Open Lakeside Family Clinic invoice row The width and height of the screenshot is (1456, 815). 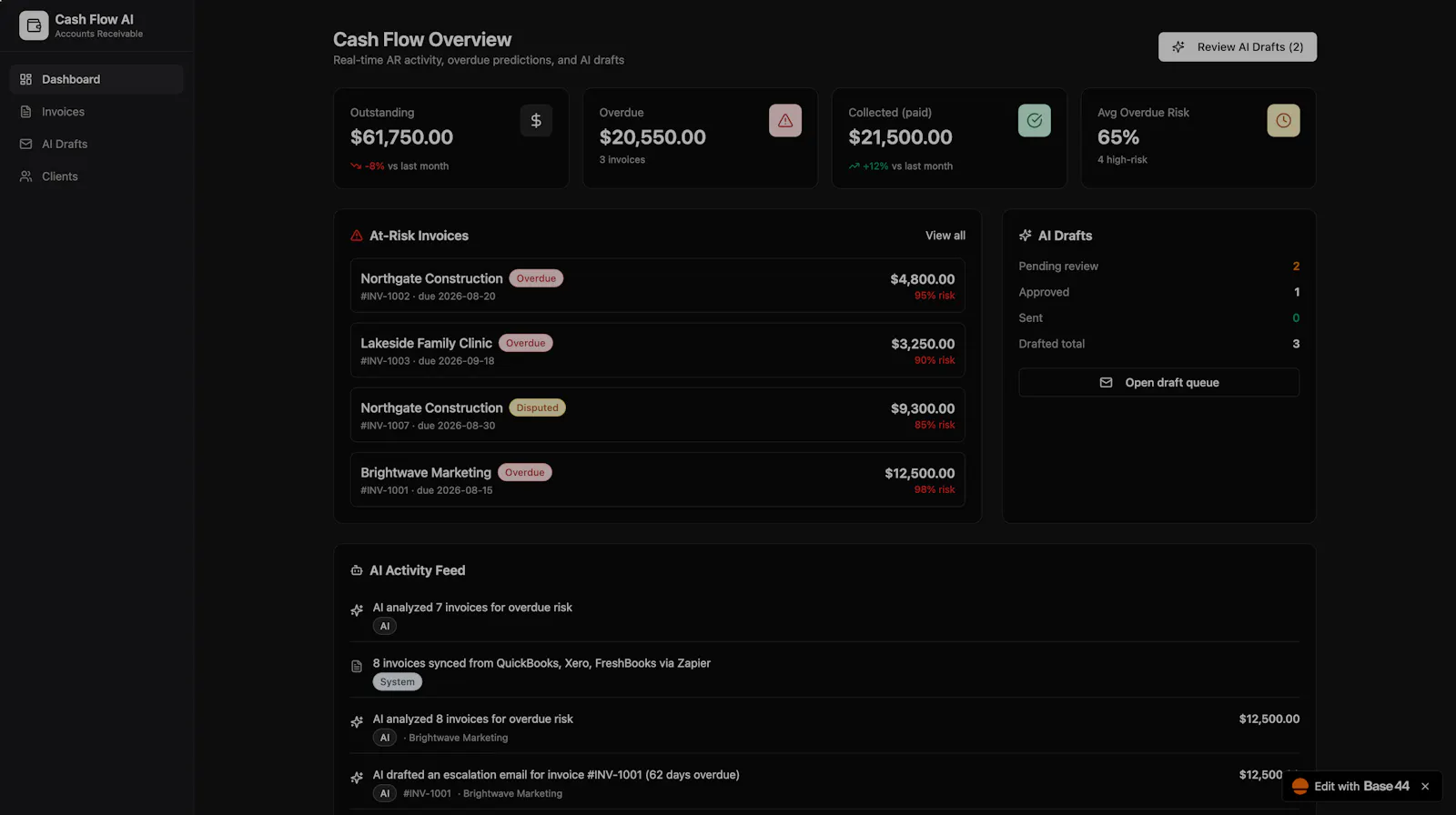click(x=657, y=350)
